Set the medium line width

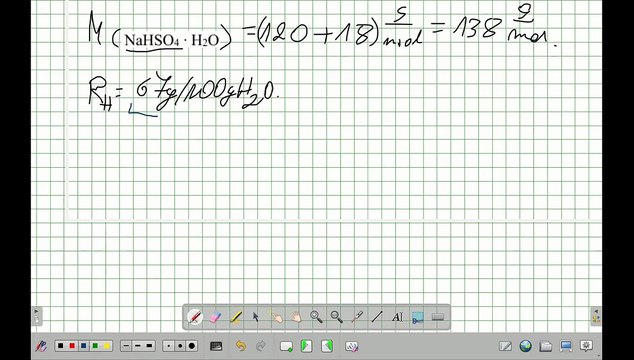click(137, 346)
